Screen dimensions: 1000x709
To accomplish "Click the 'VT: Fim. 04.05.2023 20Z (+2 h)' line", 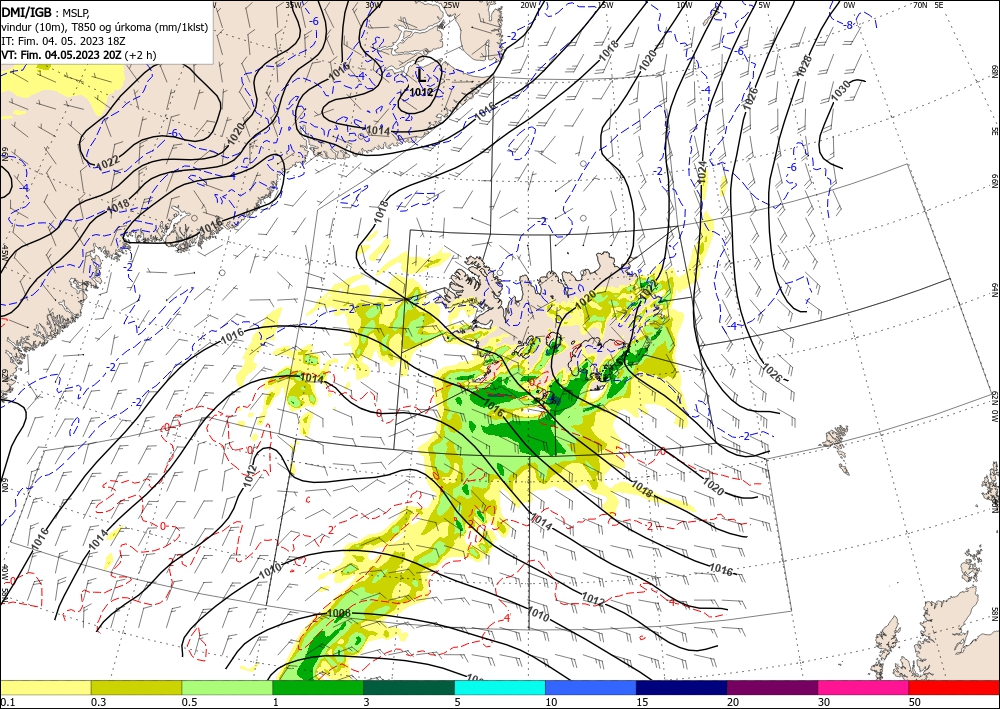I will (78, 55).
